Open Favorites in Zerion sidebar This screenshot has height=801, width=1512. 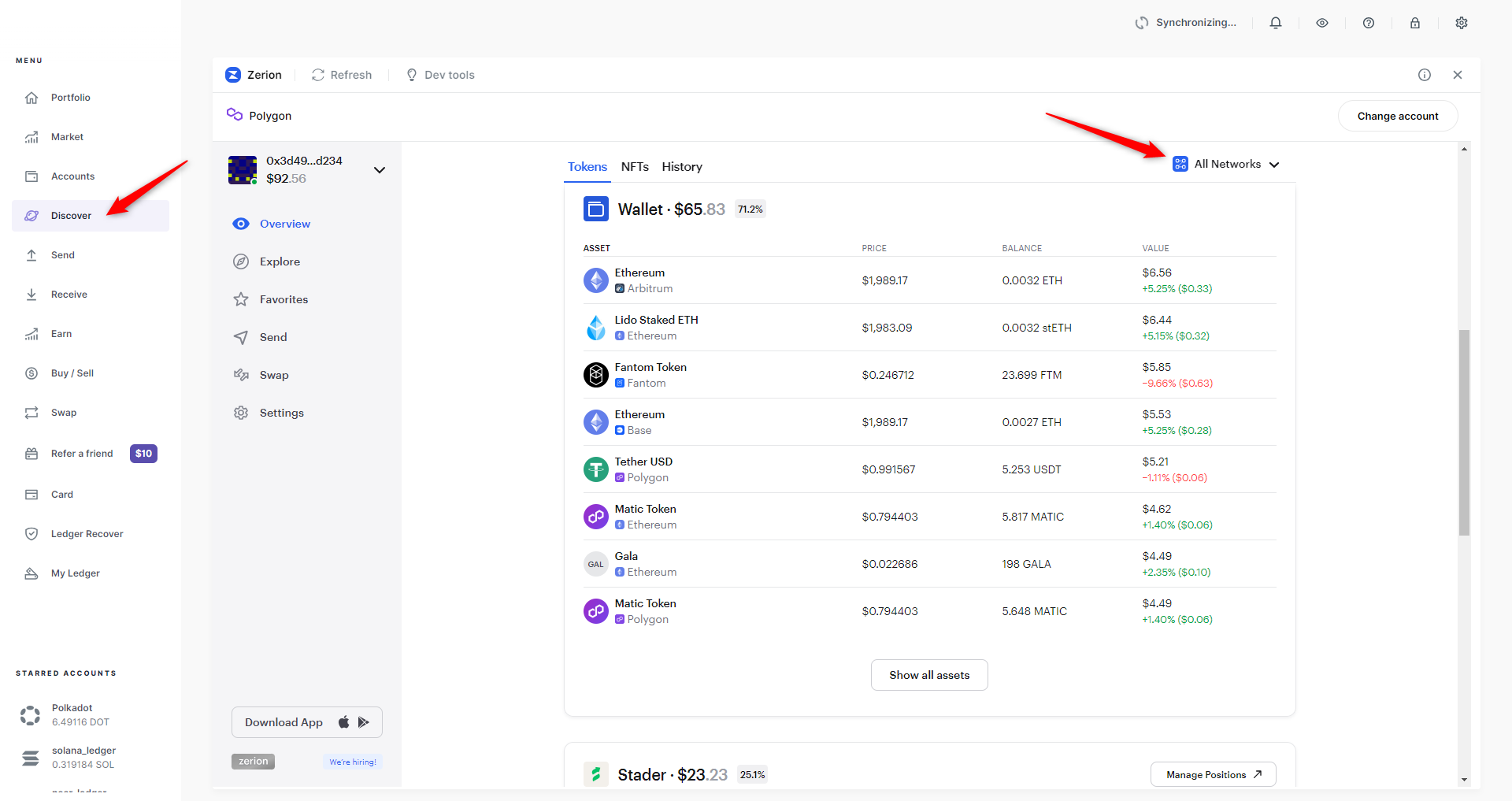tap(283, 299)
